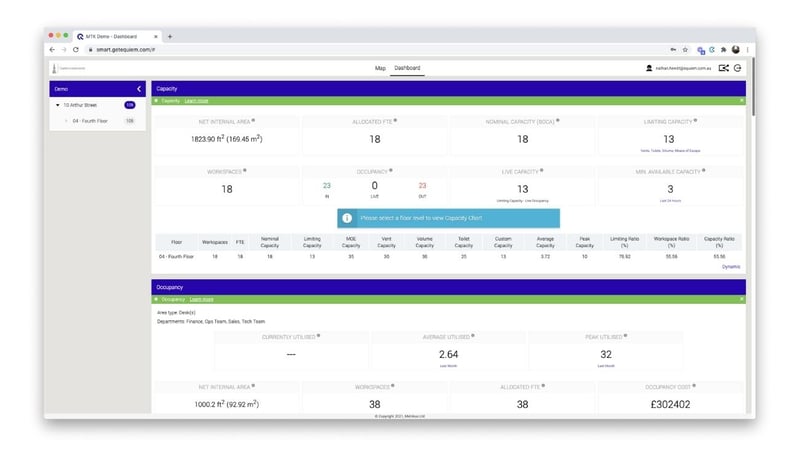Select the Dashboard tab
The height and width of the screenshot is (460, 800).
pyautogui.click(x=407, y=68)
